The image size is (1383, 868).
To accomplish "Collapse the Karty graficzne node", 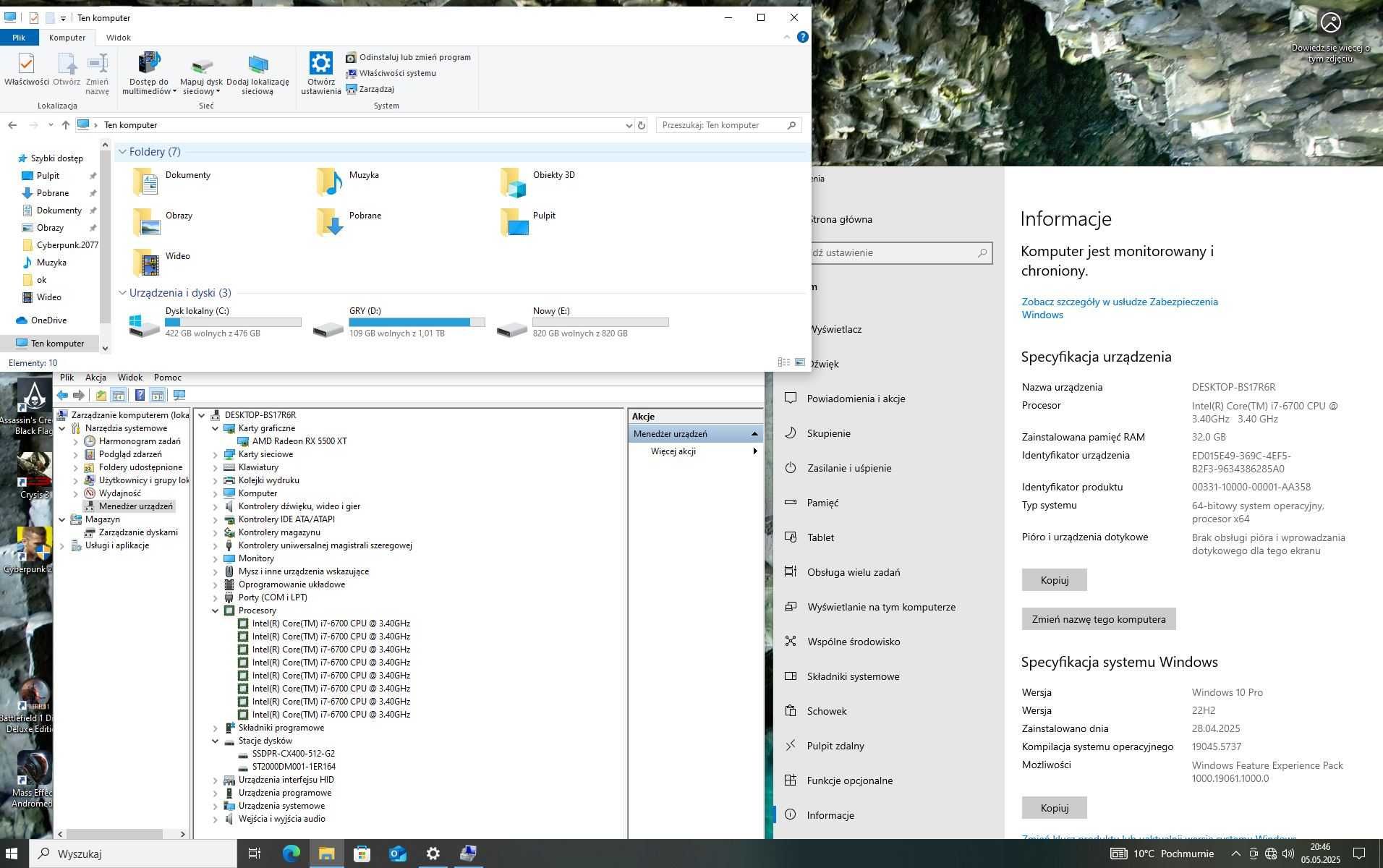I will pyautogui.click(x=215, y=428).
